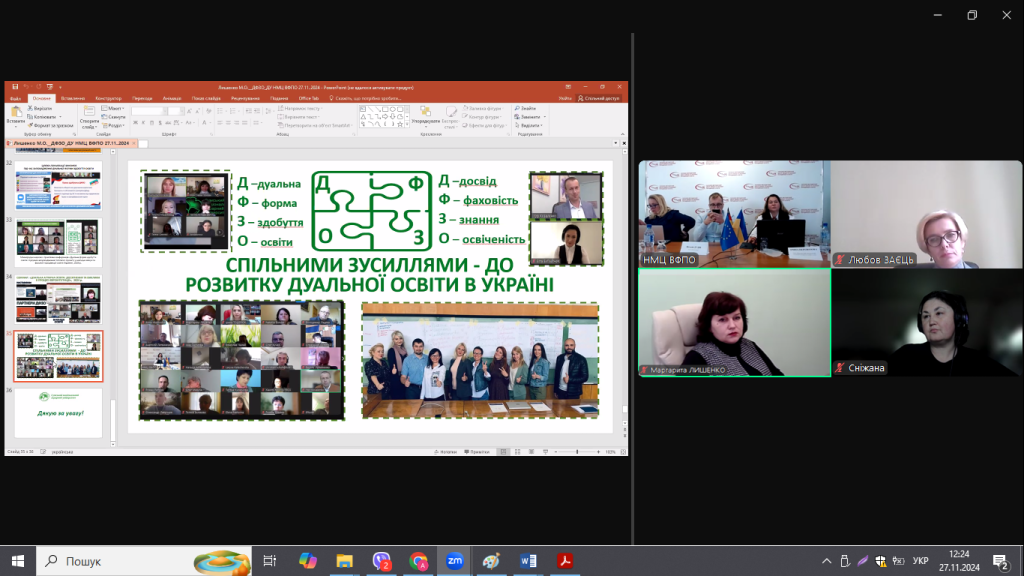Select the 'Дякую за увагу!' slide thumbnail

coord(58,413)
